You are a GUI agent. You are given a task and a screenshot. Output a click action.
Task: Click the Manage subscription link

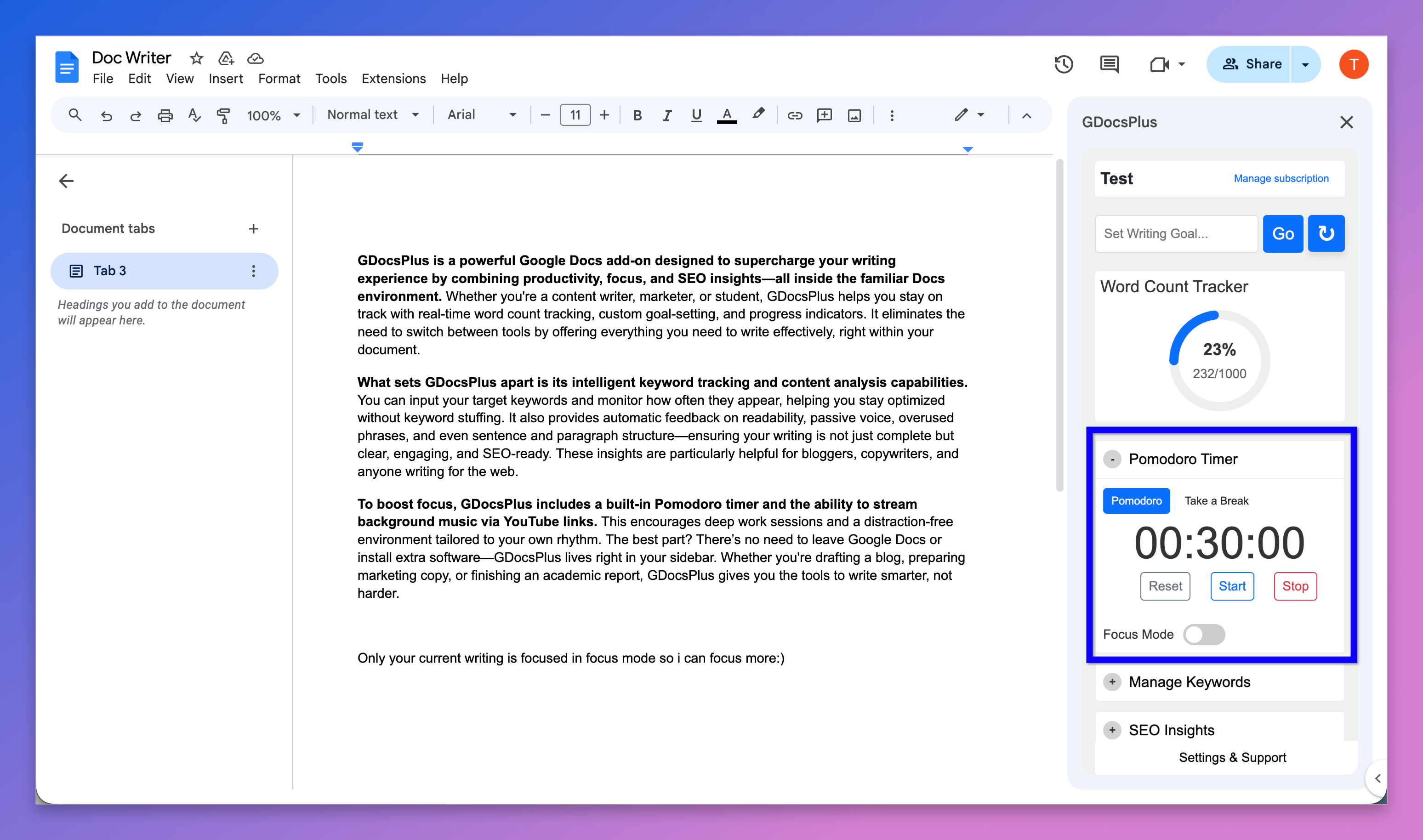(1281, 178)
